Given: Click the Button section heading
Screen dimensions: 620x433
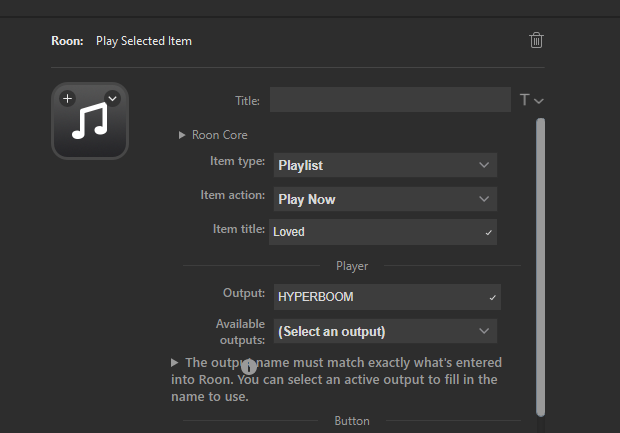Looking at the screenshot, I should (x=352, y=421).
